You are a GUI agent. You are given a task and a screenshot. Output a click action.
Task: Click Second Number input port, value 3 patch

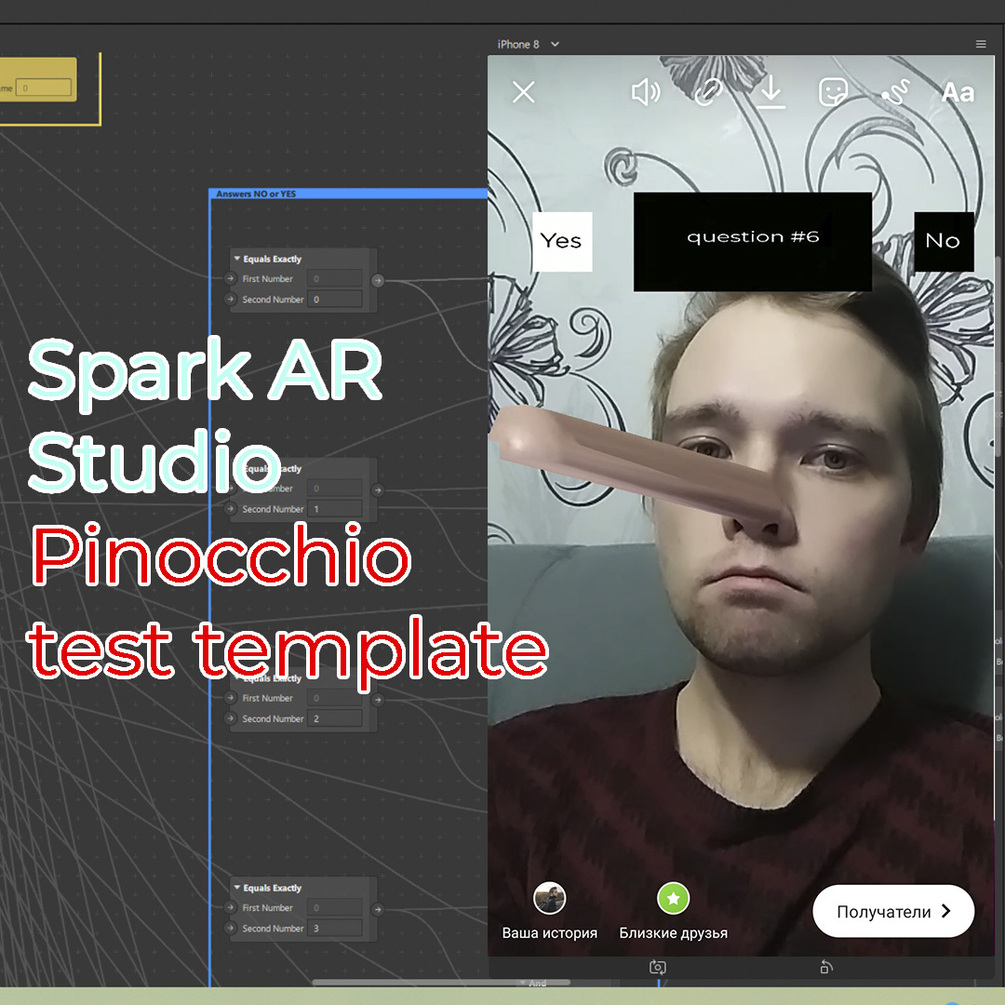pos(231,928)
